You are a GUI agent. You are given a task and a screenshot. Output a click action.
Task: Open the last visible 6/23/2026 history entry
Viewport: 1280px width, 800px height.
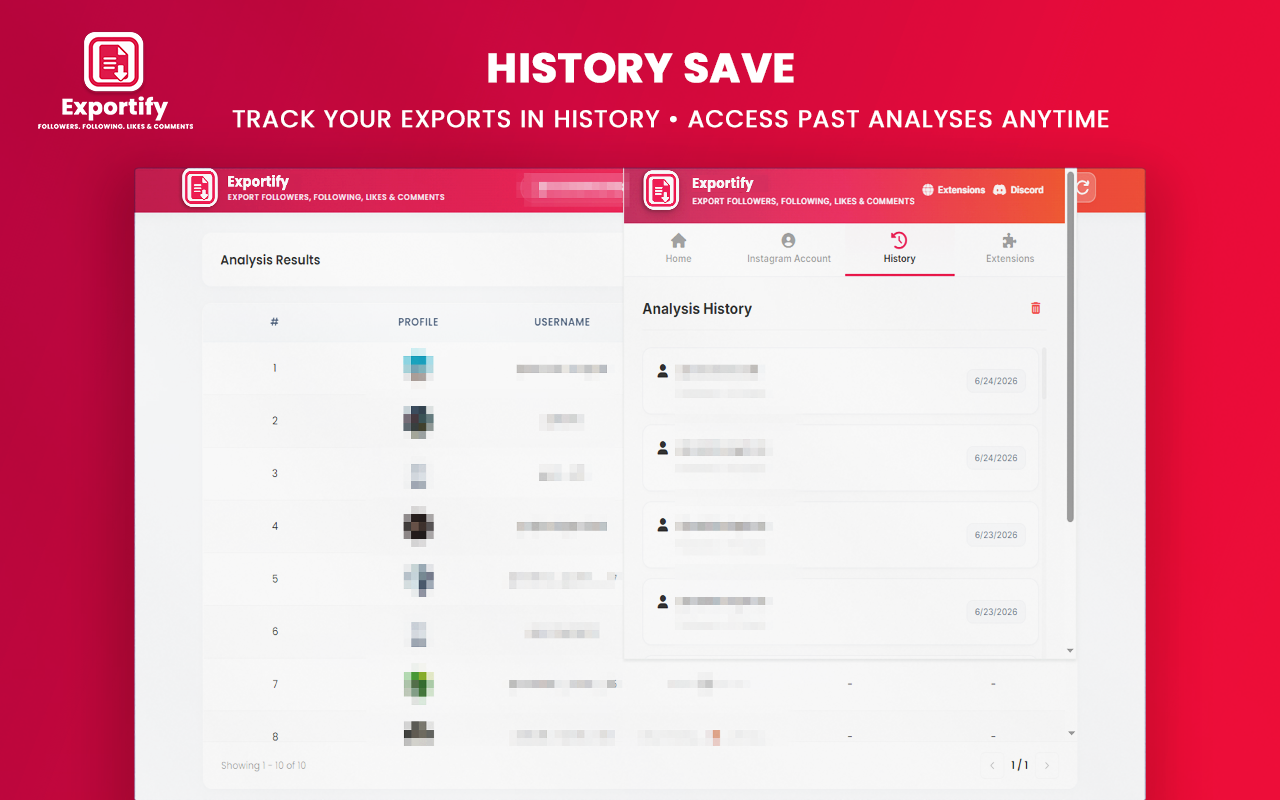pos(840,612)
